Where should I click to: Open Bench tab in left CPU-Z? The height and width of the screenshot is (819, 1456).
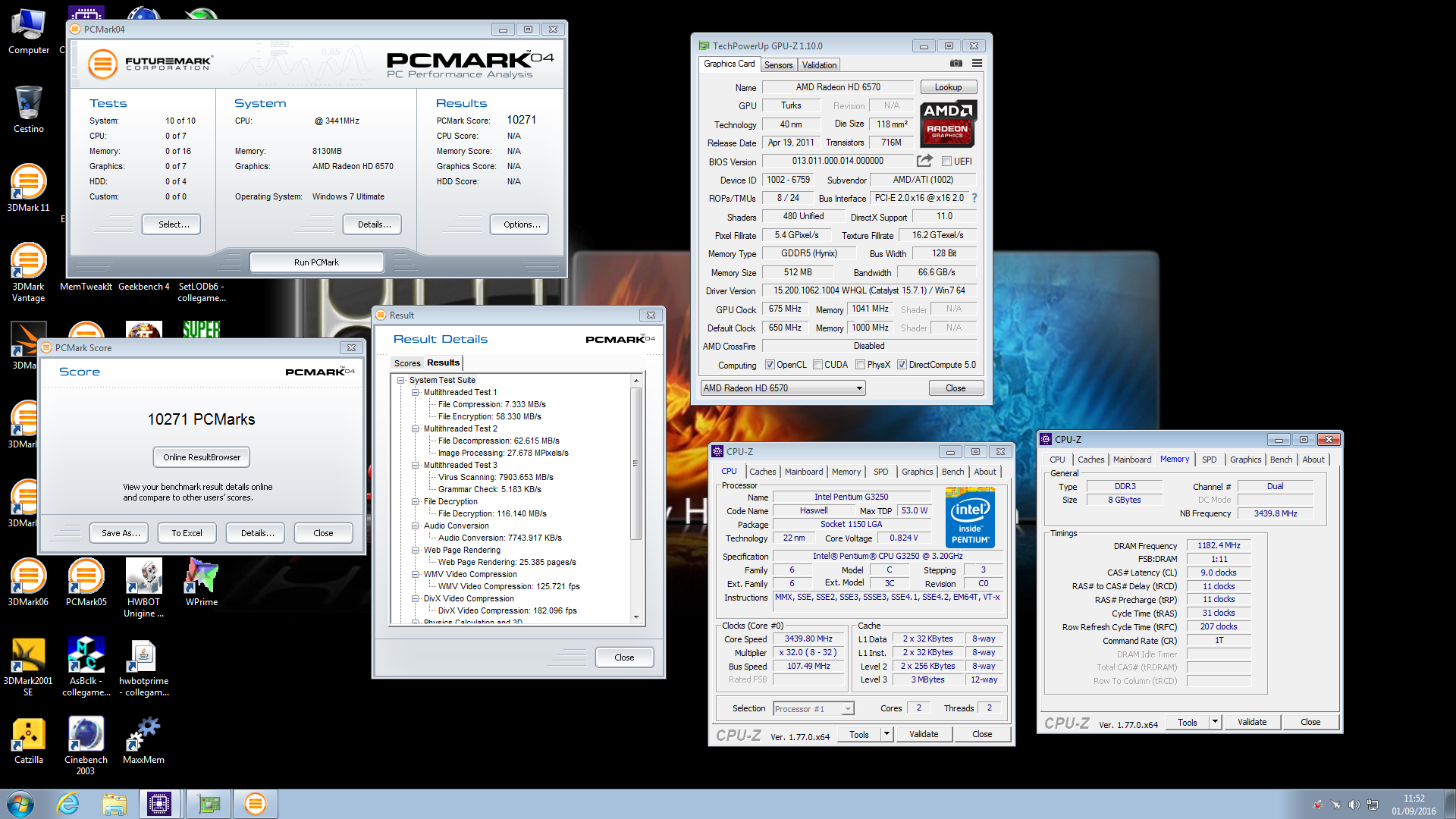pos(953,472)
